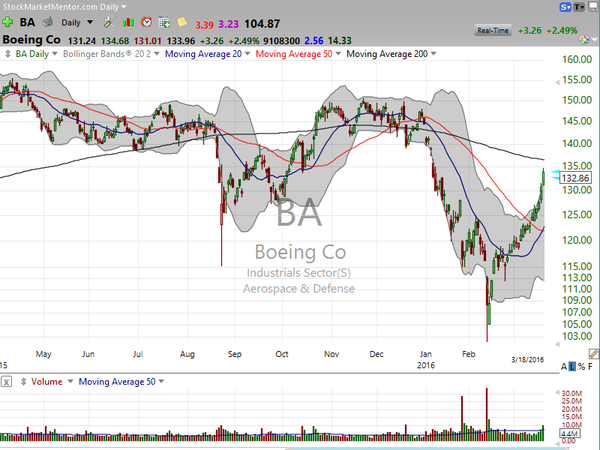The width and height of the screenshot is (600, 450).
Task: Open the color wheel palette icon
Action: coord(584,40)
